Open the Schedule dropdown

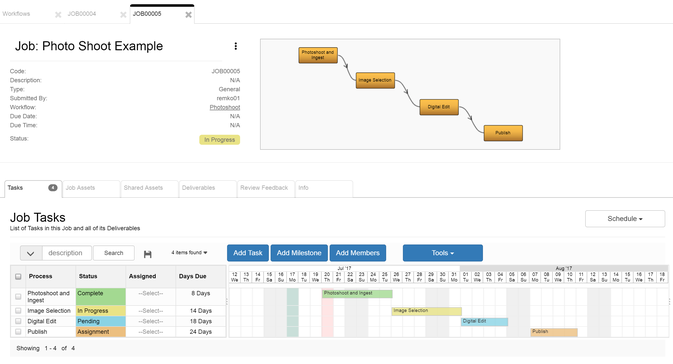click(625, 218)
